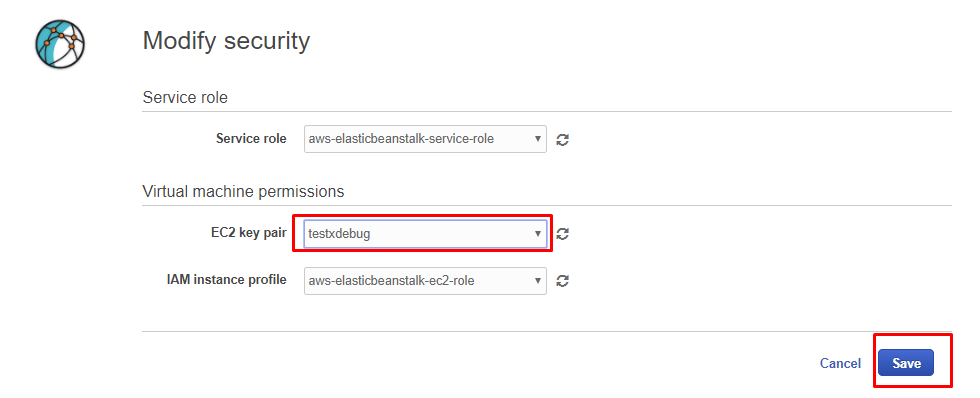
Task: Click the Modify security page title
Action: point(226,41)
